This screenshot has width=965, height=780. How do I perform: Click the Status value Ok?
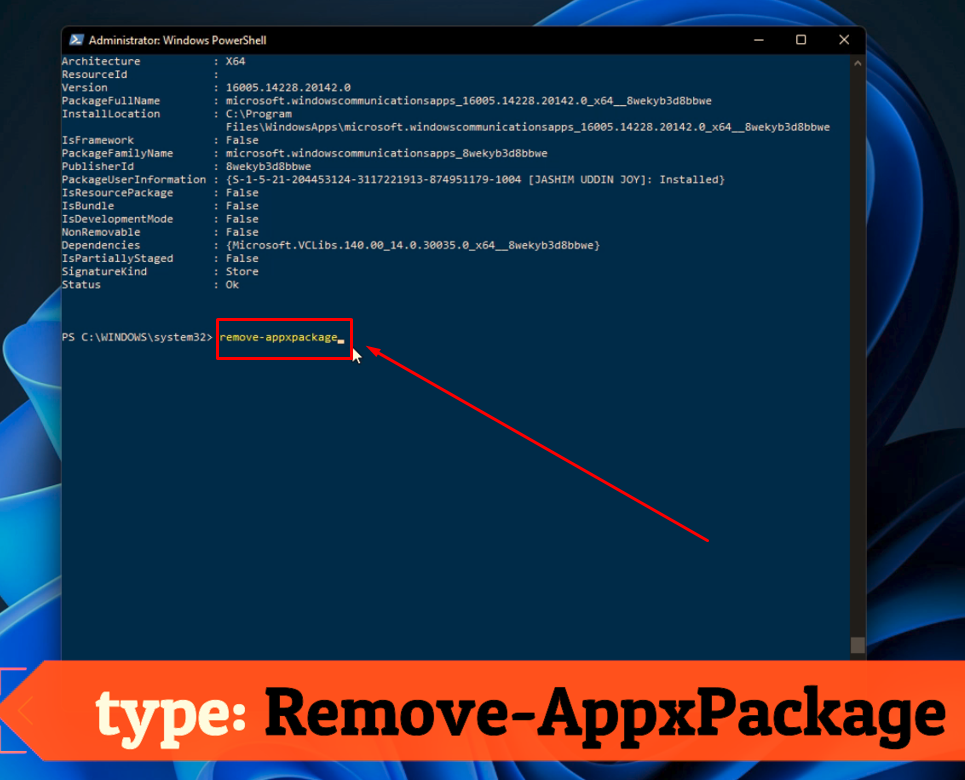pyautogui.click(x=232, y=284)
